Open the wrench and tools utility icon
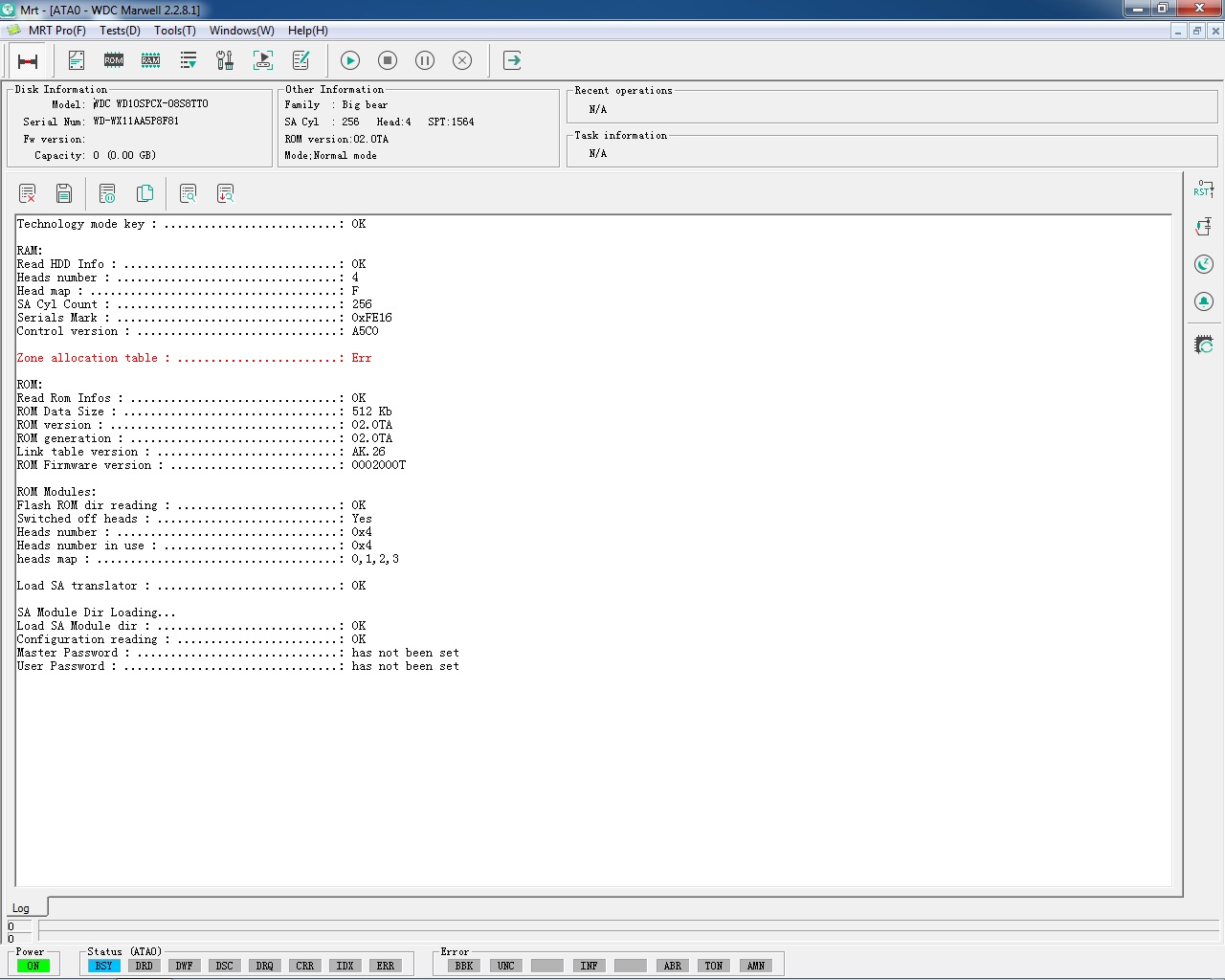Screen dimensions: 1225x980 click(225, 60)
